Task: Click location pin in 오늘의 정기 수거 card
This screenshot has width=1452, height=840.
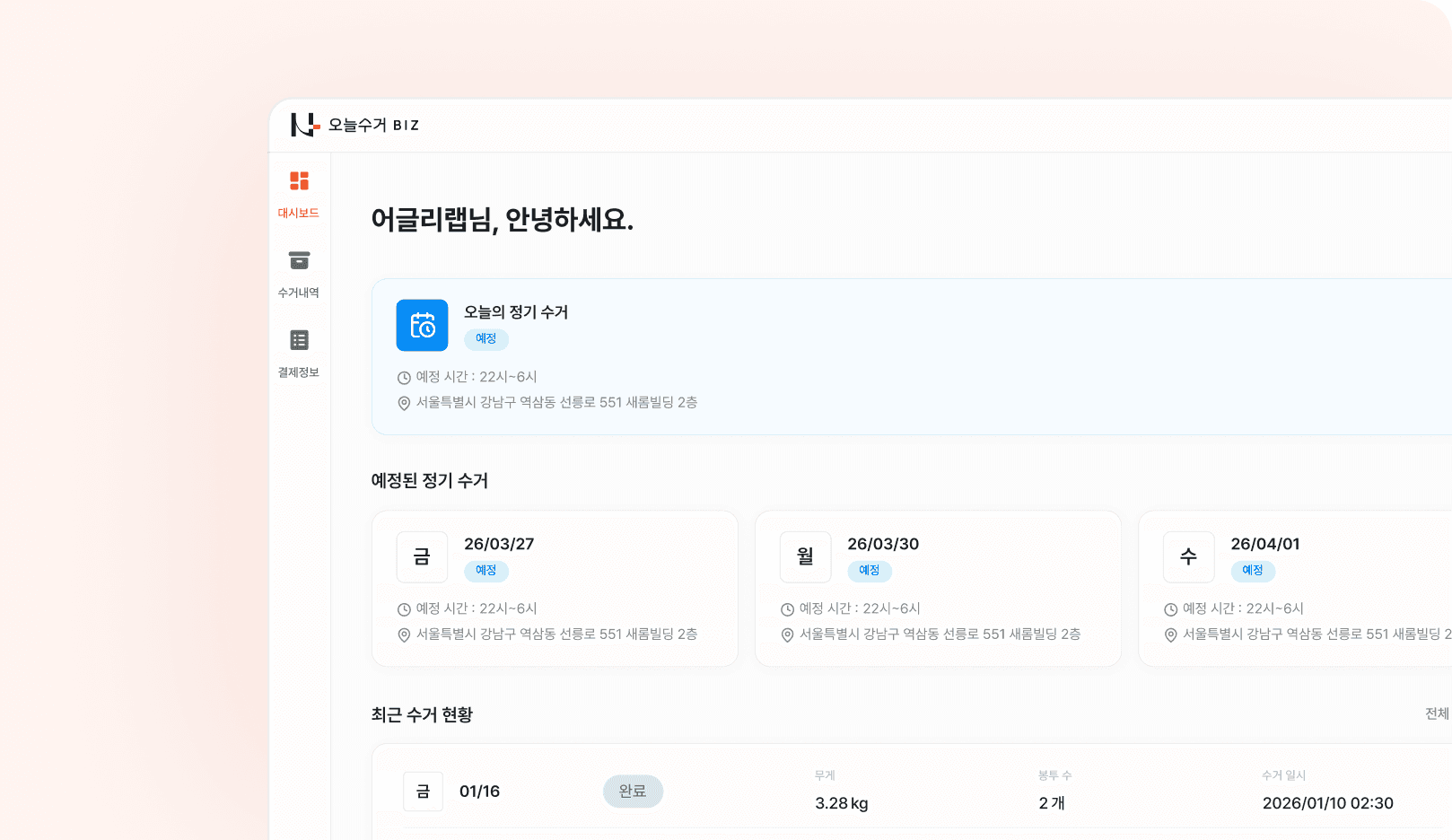Action: pyautogui.click(x=404, y=403)
